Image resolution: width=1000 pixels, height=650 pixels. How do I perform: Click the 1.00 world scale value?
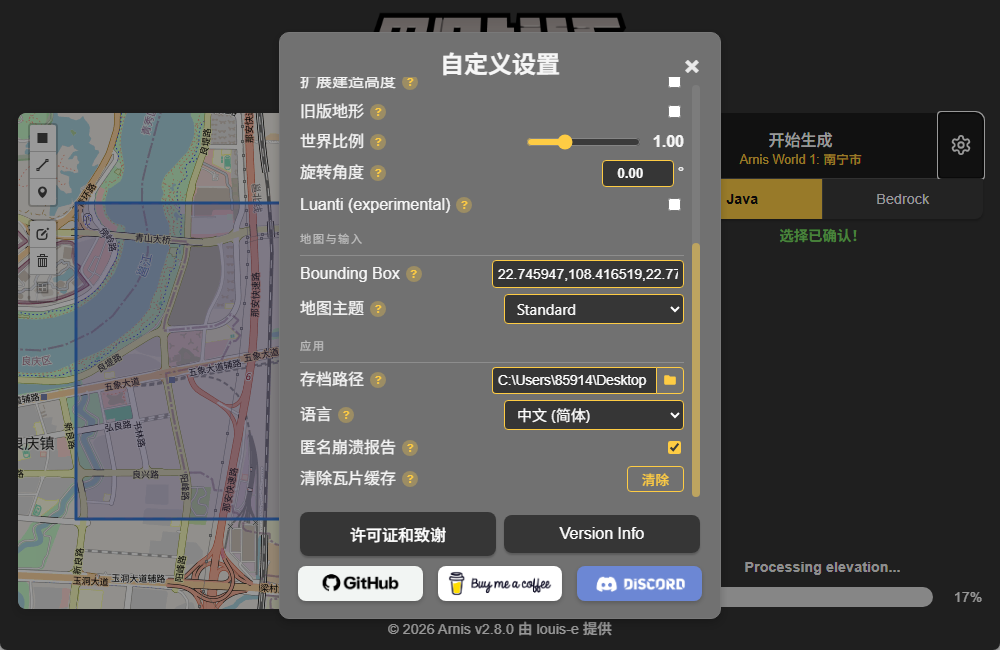668,142
